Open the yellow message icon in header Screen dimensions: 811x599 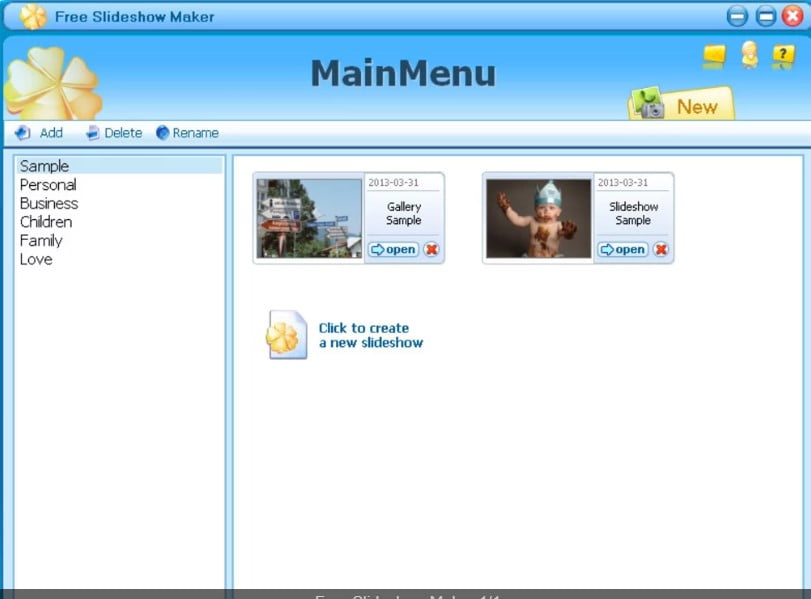pyautogui.click(x=714, y=55)
